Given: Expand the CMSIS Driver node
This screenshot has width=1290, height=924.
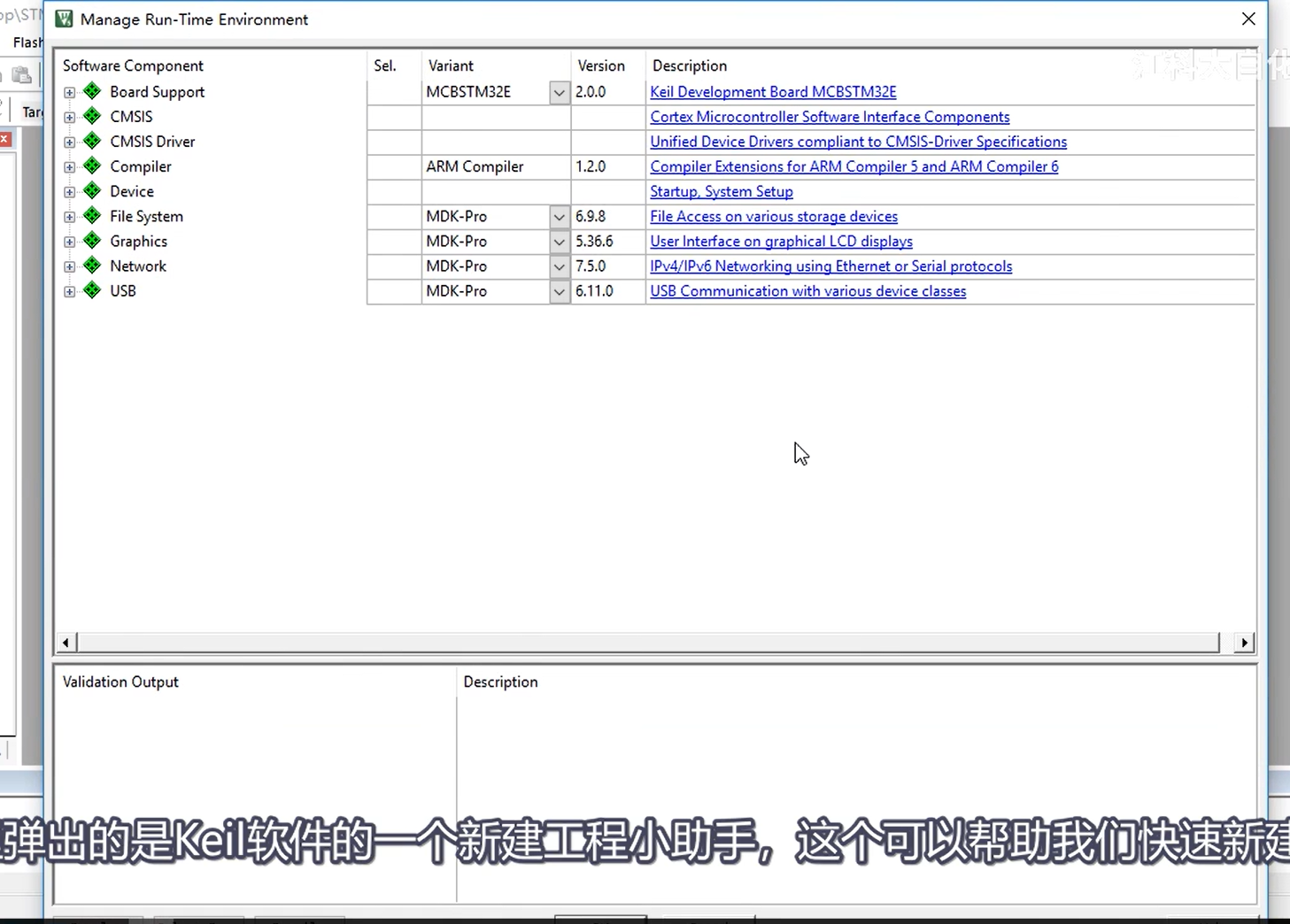Looking at the screenshot, I should coord(69,142).
